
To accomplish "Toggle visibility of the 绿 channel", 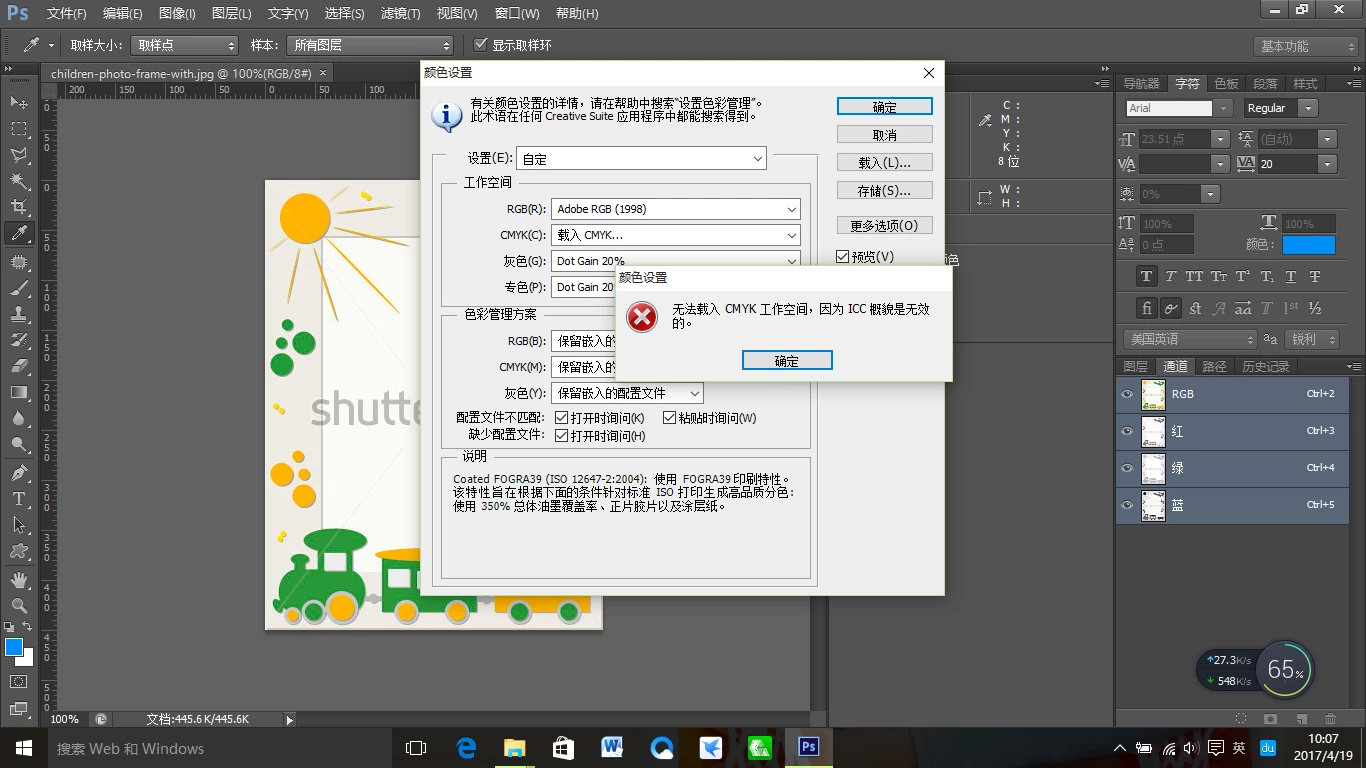I will click(1127, 468).
